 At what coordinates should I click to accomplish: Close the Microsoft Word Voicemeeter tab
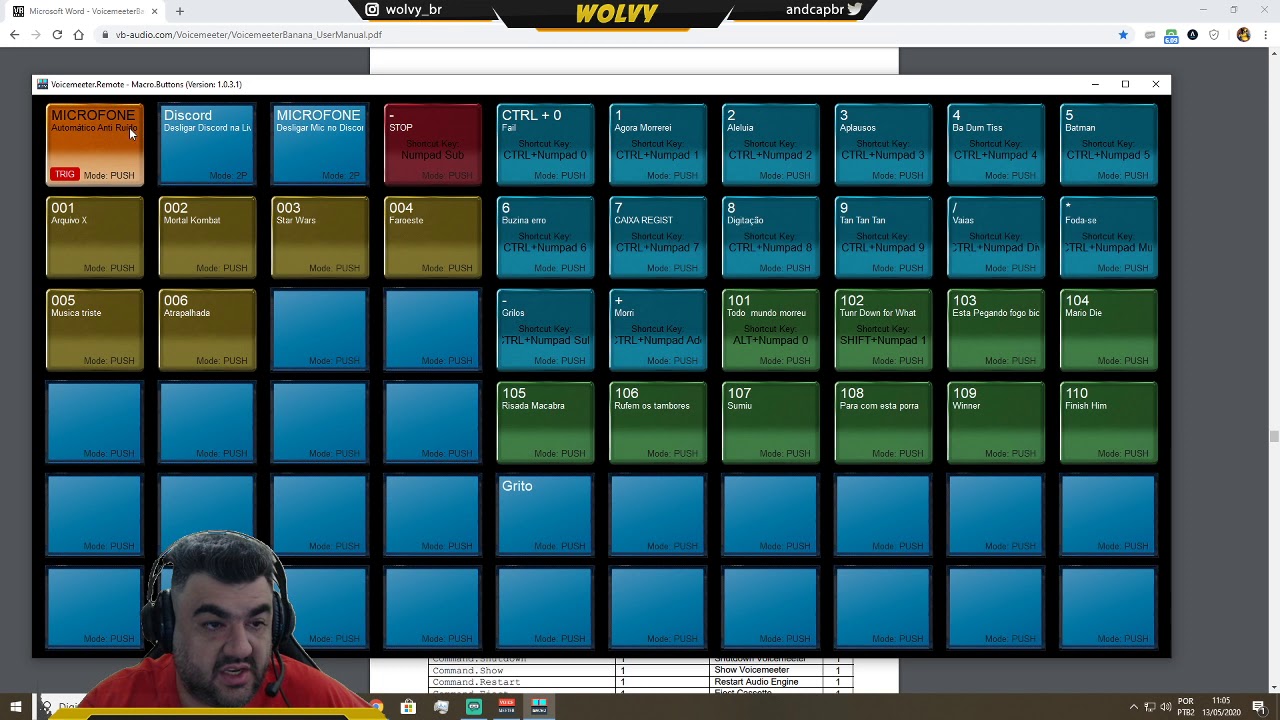pos(154,11)
